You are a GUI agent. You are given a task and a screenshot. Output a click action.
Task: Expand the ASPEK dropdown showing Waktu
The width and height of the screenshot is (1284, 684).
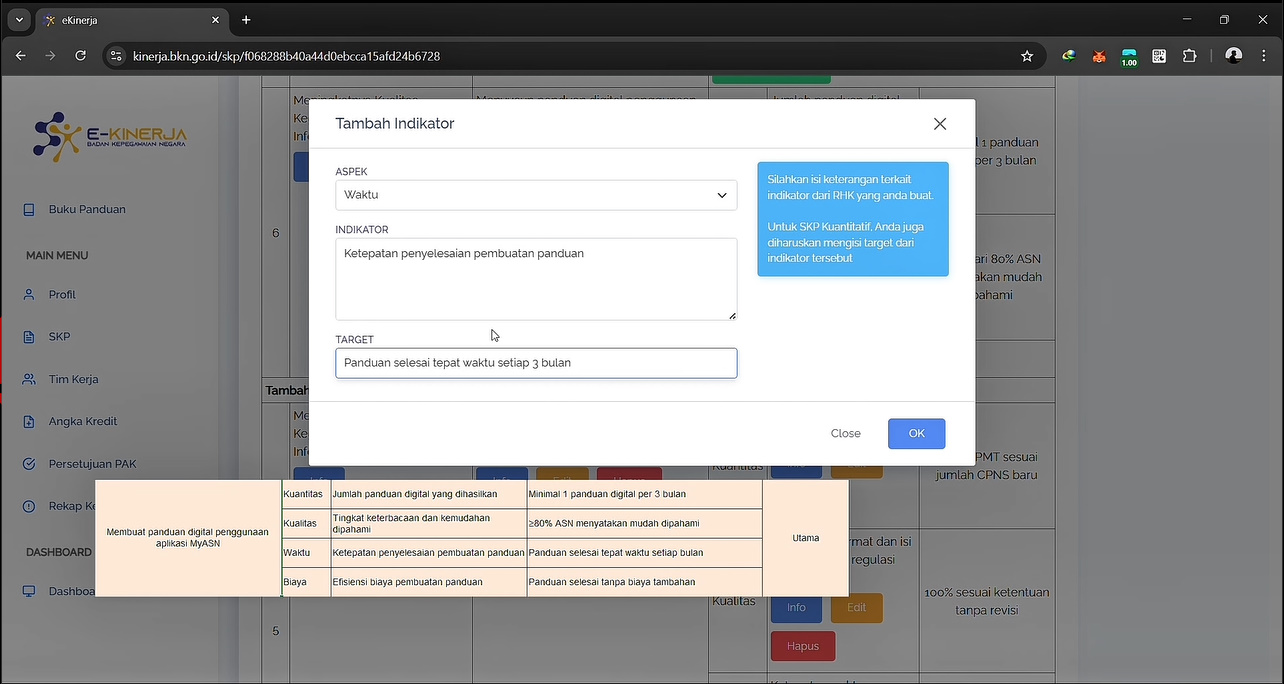pos(536,195)
